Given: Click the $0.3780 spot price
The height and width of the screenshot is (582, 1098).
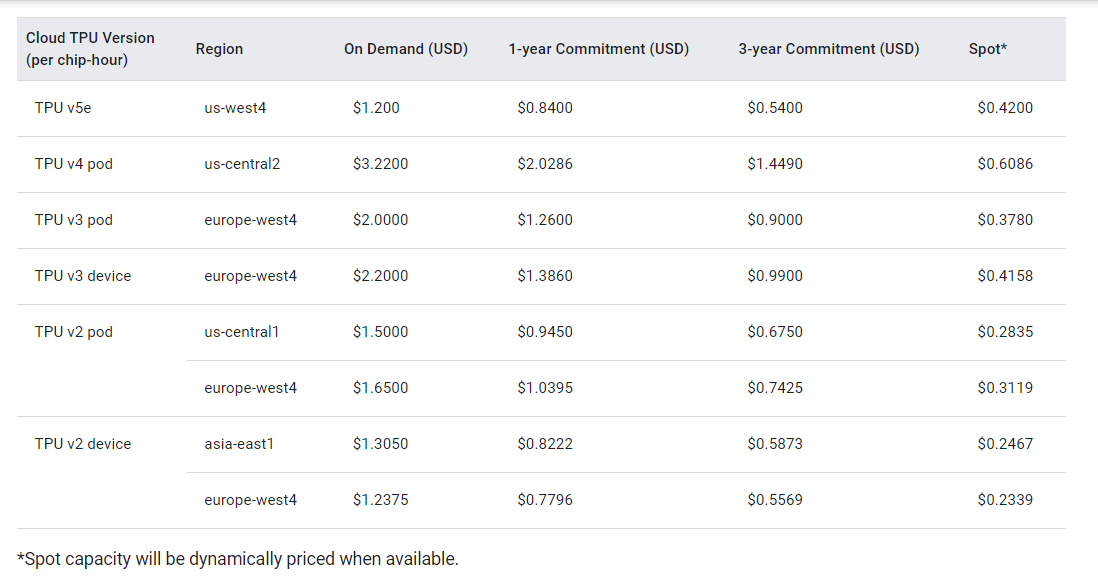Looking at the screenshot, I should point(1005,220).
